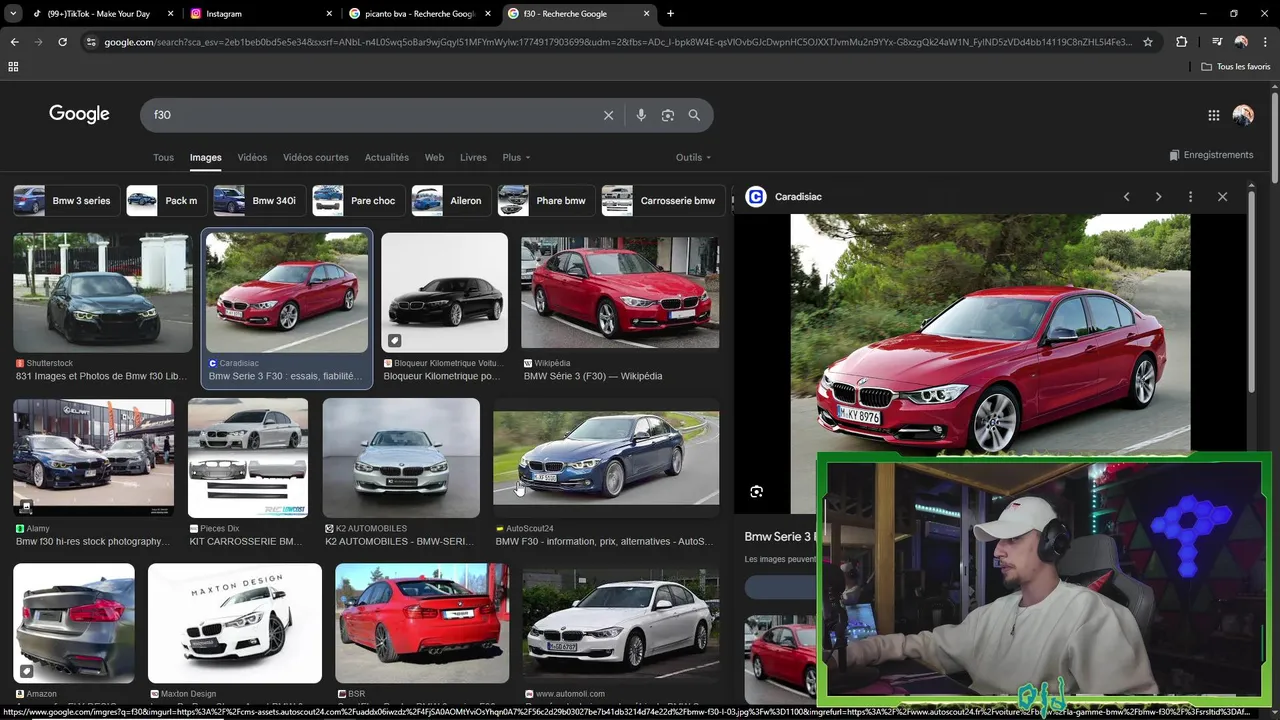Open the Alamy BMW showroom thumbnail

click(93, 457)
